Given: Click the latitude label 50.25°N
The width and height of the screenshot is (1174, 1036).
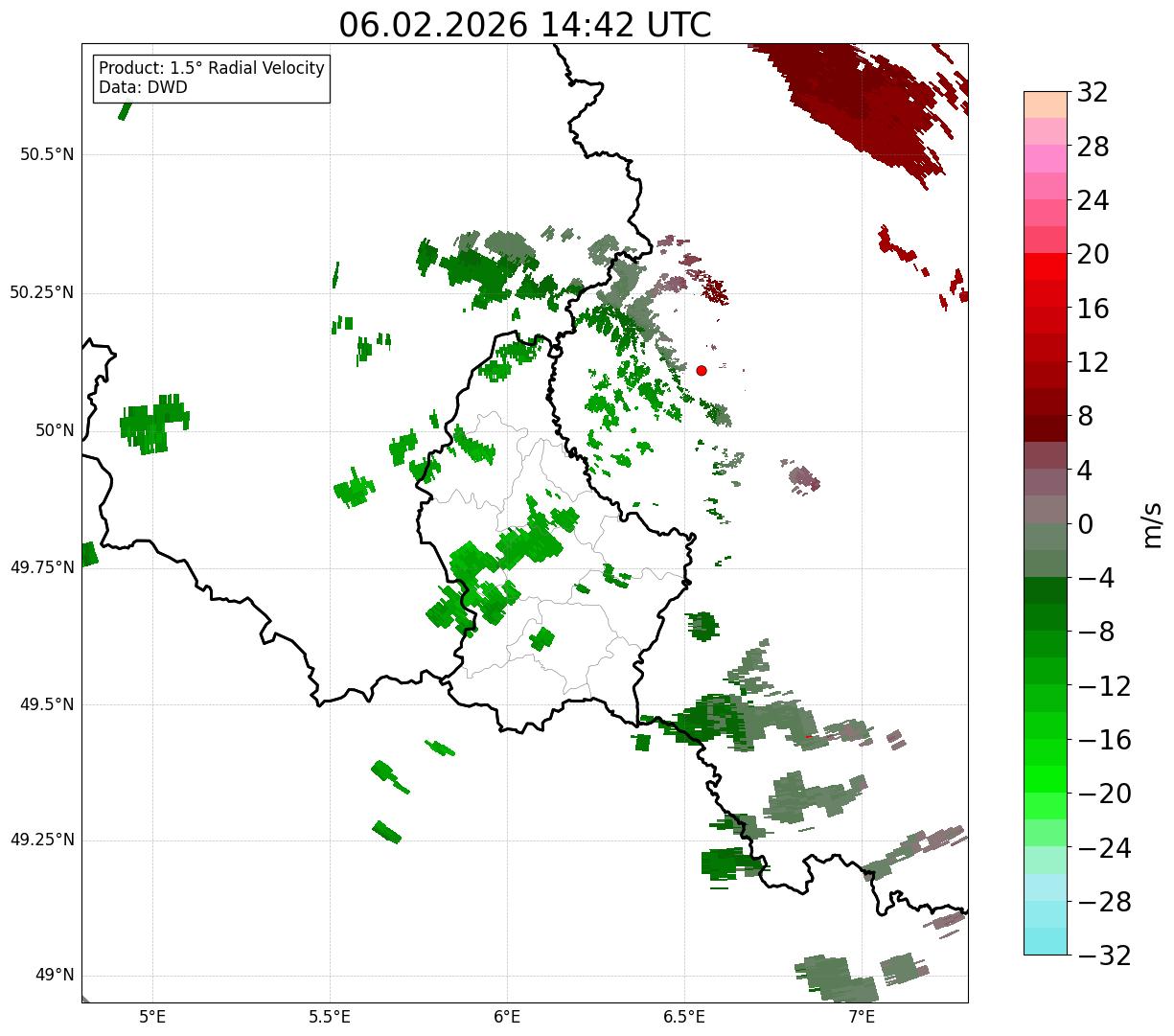Looking at the screenshot, I should (x=42, y=292).
